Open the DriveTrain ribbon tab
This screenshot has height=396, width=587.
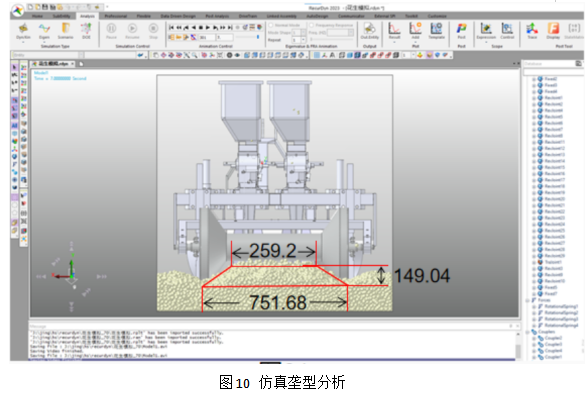(248, 16)
